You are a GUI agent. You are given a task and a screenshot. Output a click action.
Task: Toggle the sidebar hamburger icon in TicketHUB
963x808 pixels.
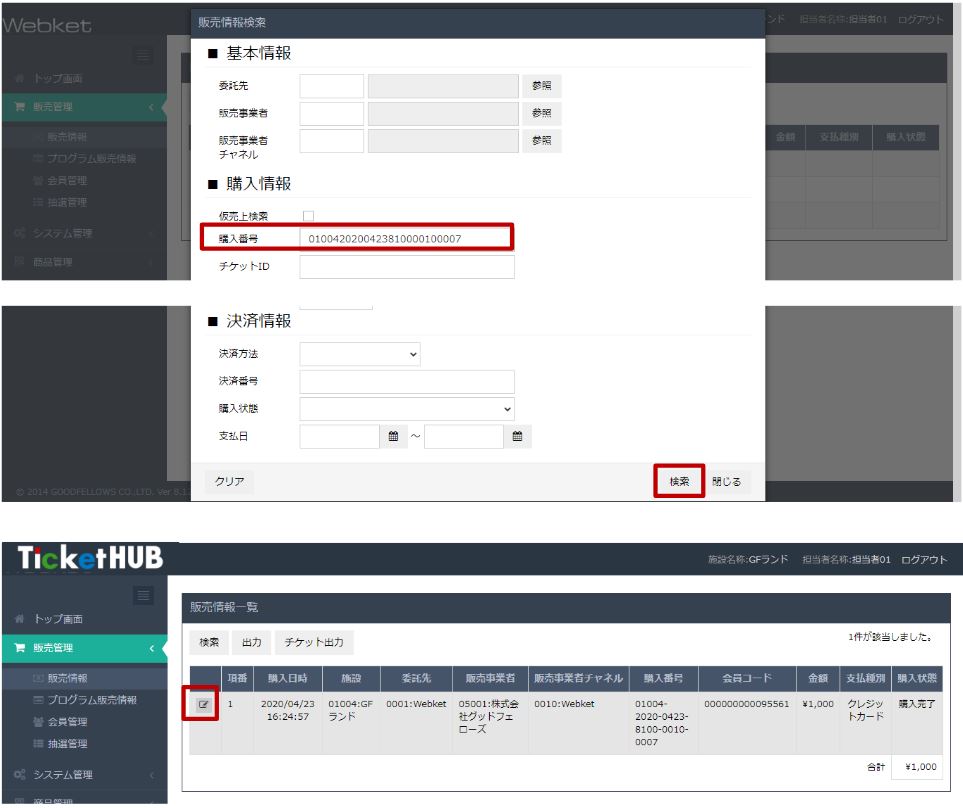[x=144, y=596]
